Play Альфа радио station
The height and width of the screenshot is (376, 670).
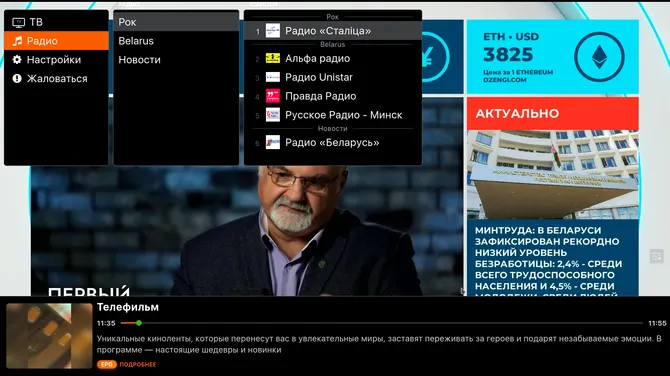coord(332,59)
